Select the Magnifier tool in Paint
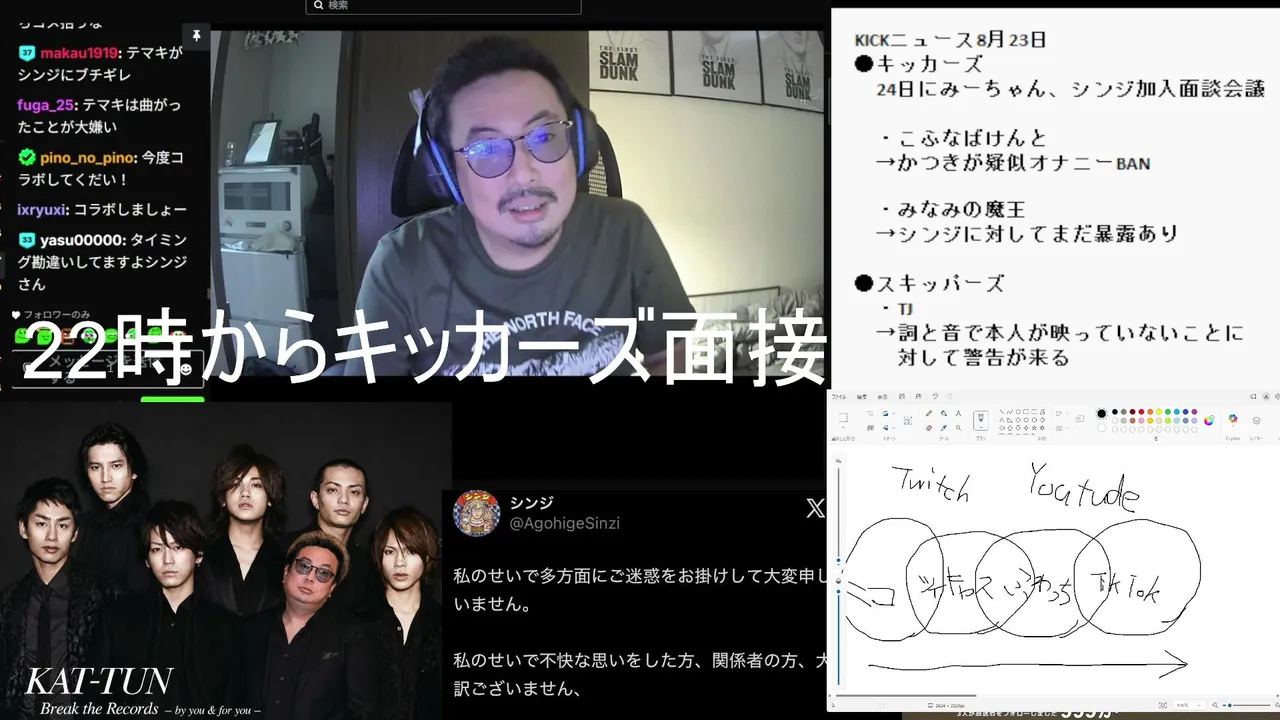 [x=958, y=428]
